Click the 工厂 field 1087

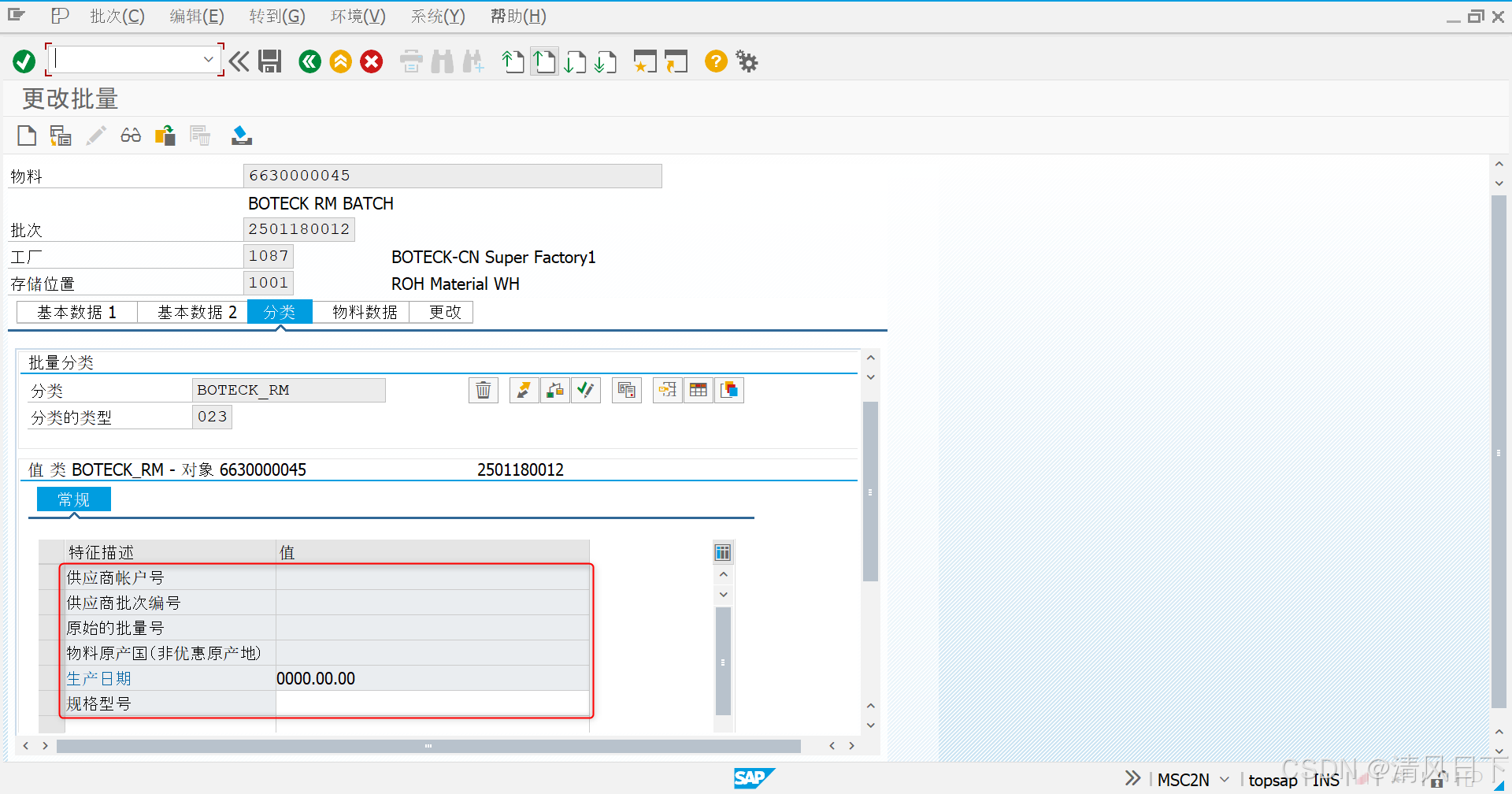click(x=269, y=256)
